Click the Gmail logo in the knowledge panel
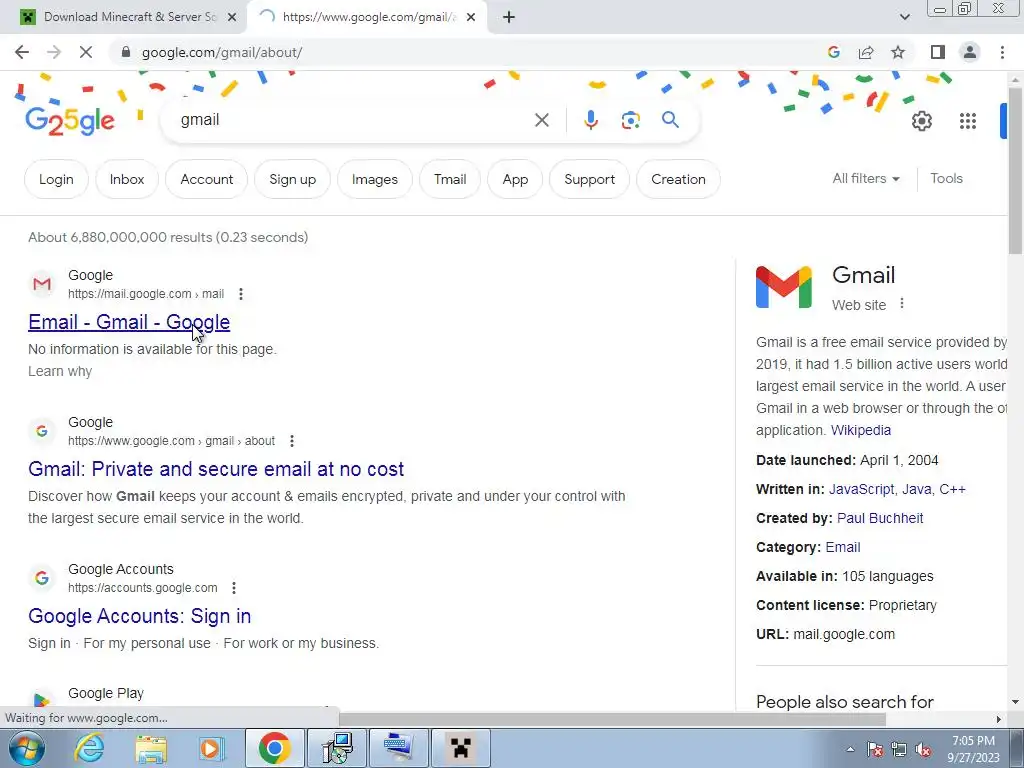 (784, 287)
